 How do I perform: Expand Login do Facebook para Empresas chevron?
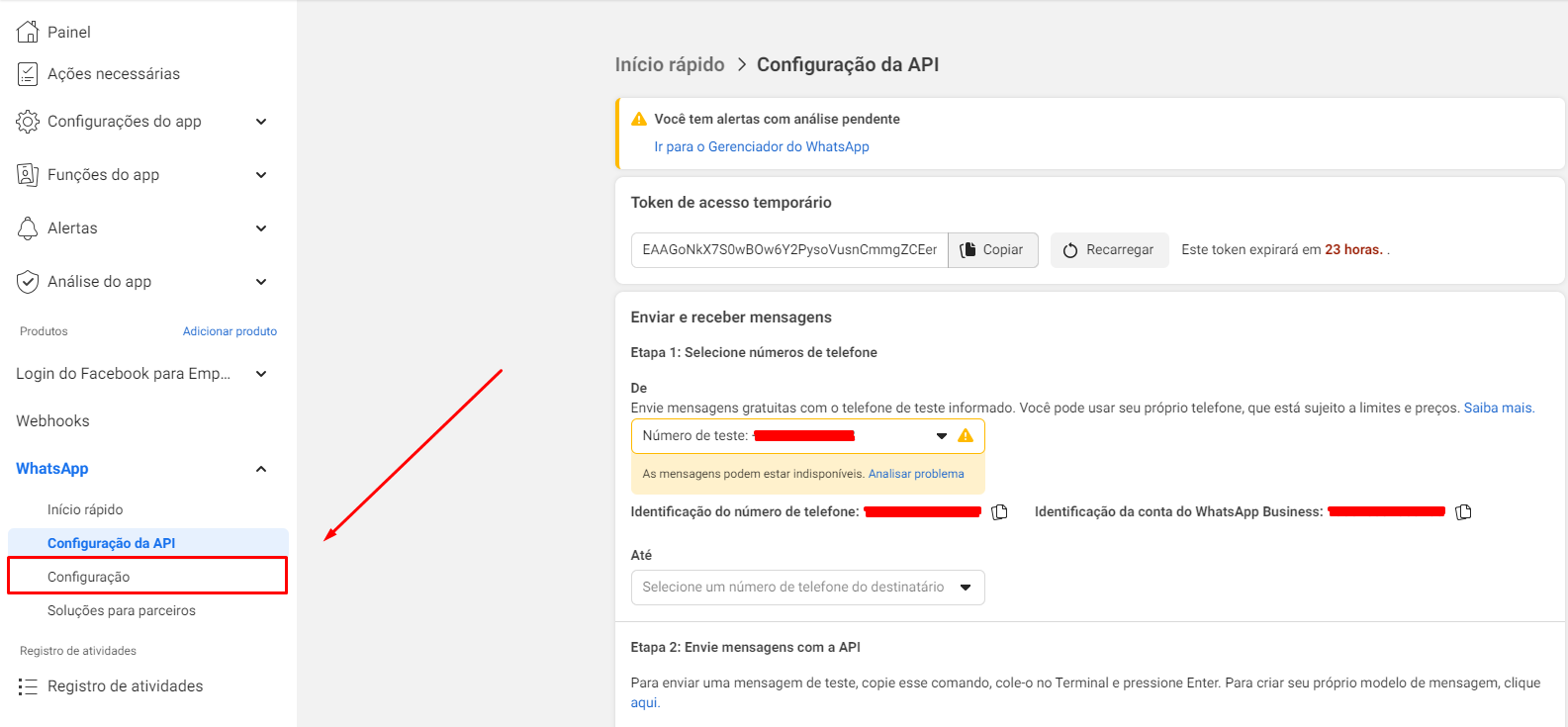coord(261,374)
